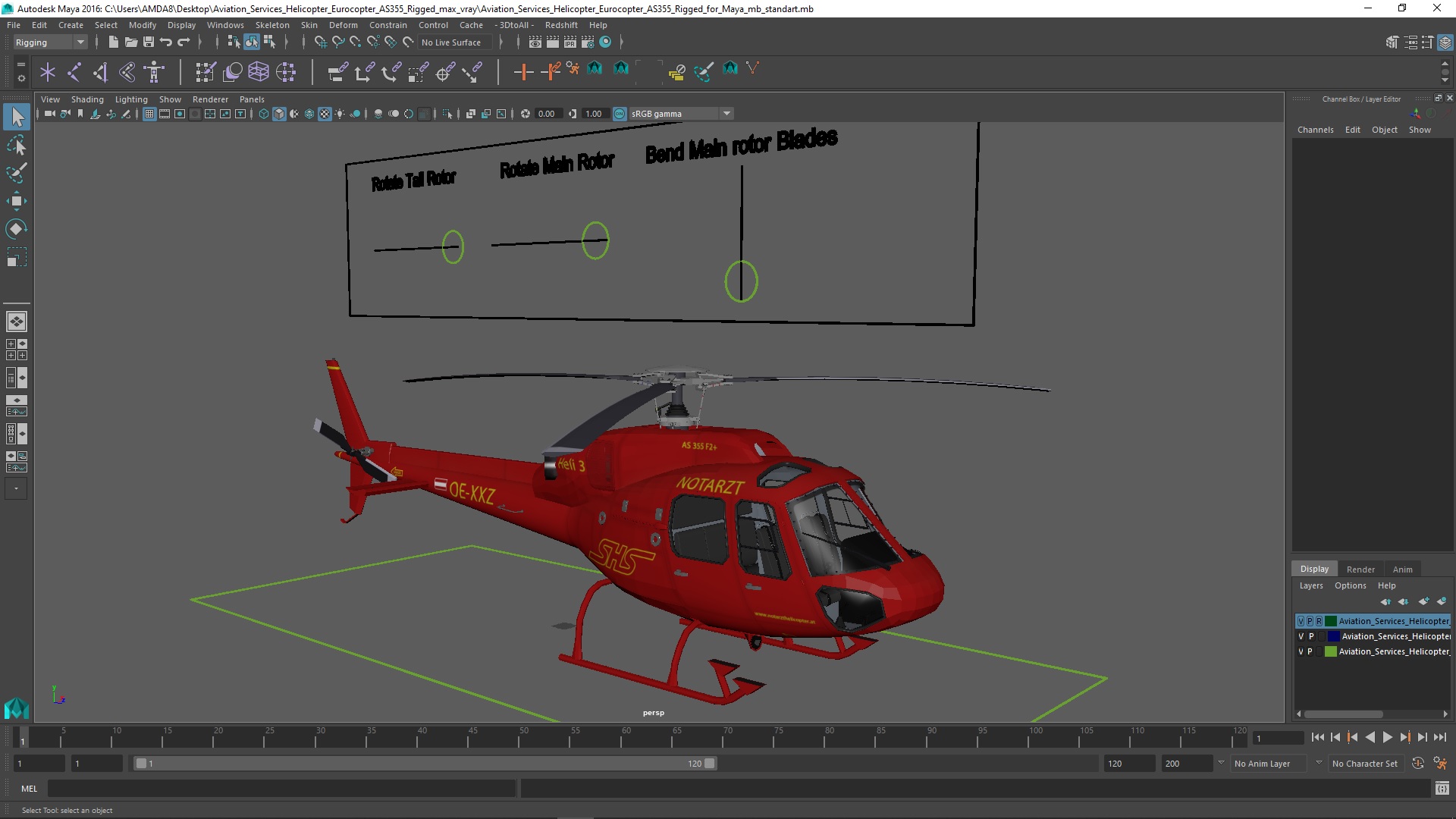Open the Channels menu in the Channel Box
This screenshot has height=819, width=1456.
(x=1315, y=130)
